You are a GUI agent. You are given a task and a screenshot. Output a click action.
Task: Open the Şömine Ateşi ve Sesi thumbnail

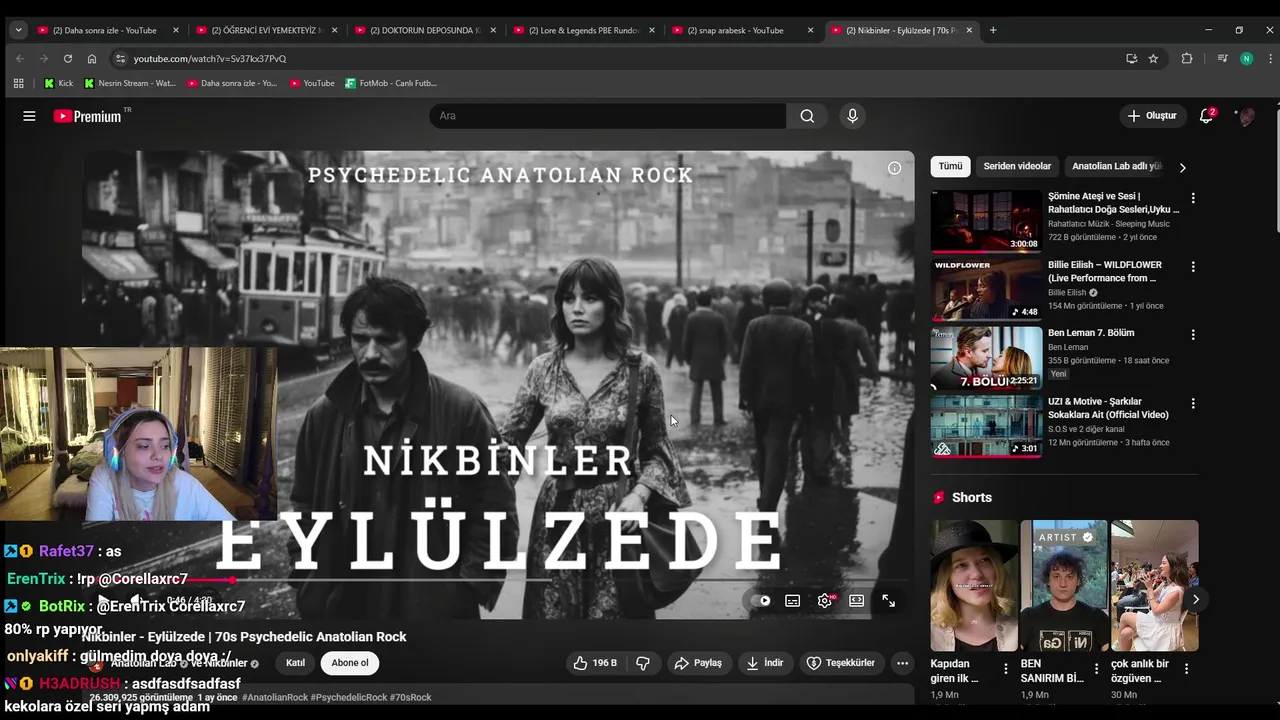(x=986, y=221)
